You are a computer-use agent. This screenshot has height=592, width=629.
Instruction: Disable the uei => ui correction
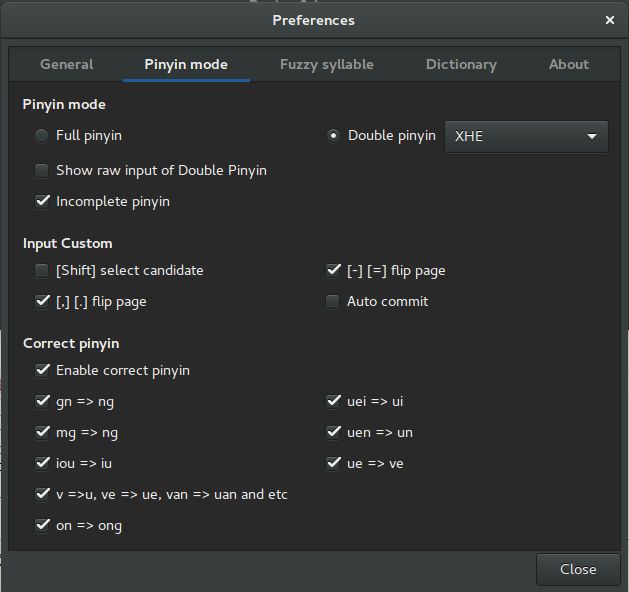(x=333, y=401)
